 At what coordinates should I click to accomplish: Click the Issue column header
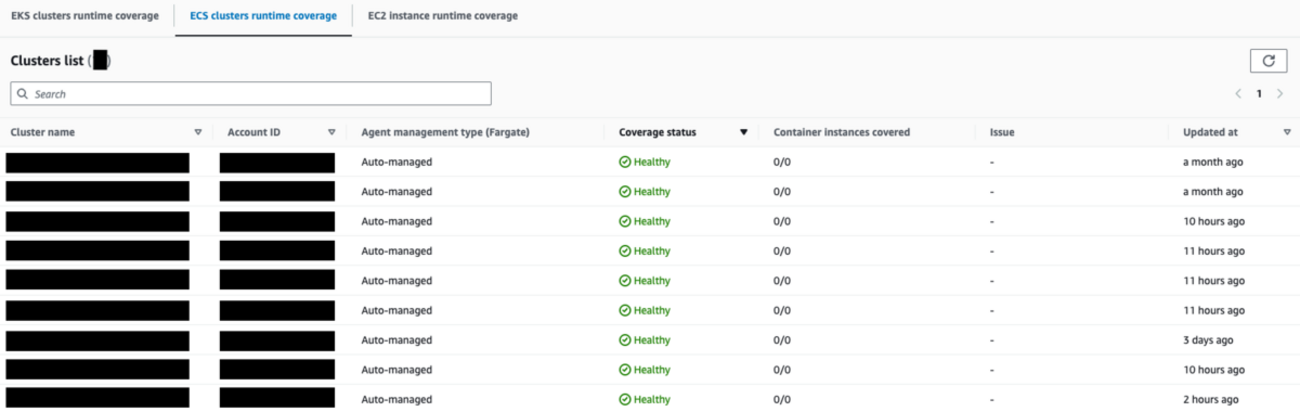tap(1002, 132)
